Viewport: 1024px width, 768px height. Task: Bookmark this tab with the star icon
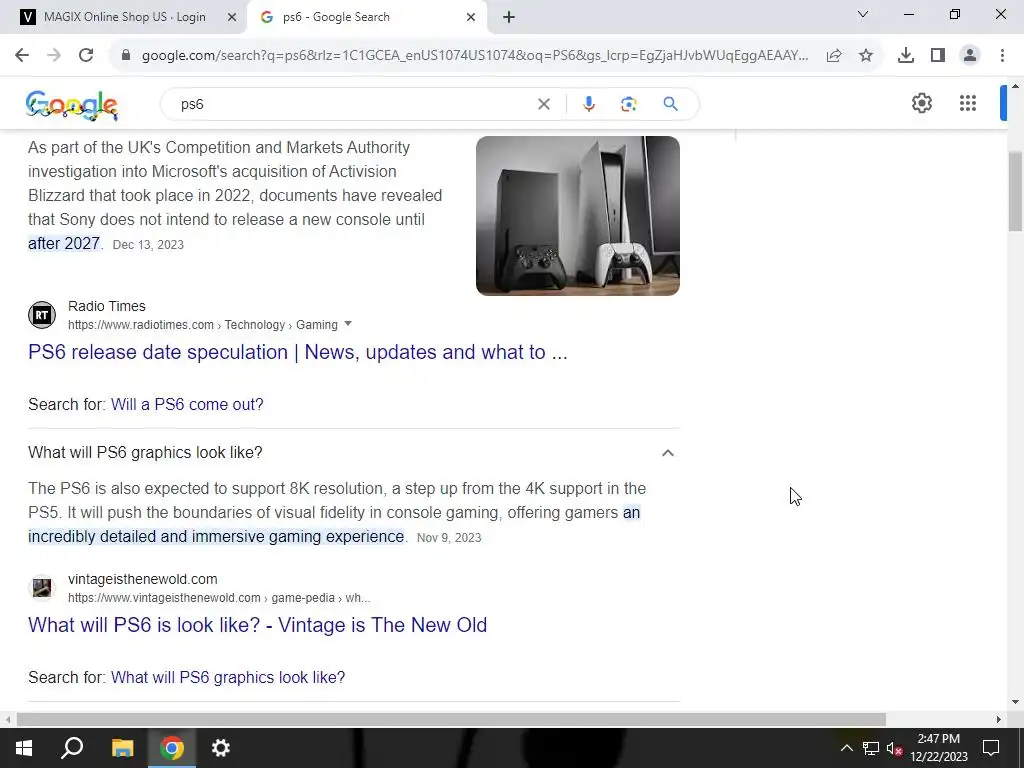pos(866,56)
